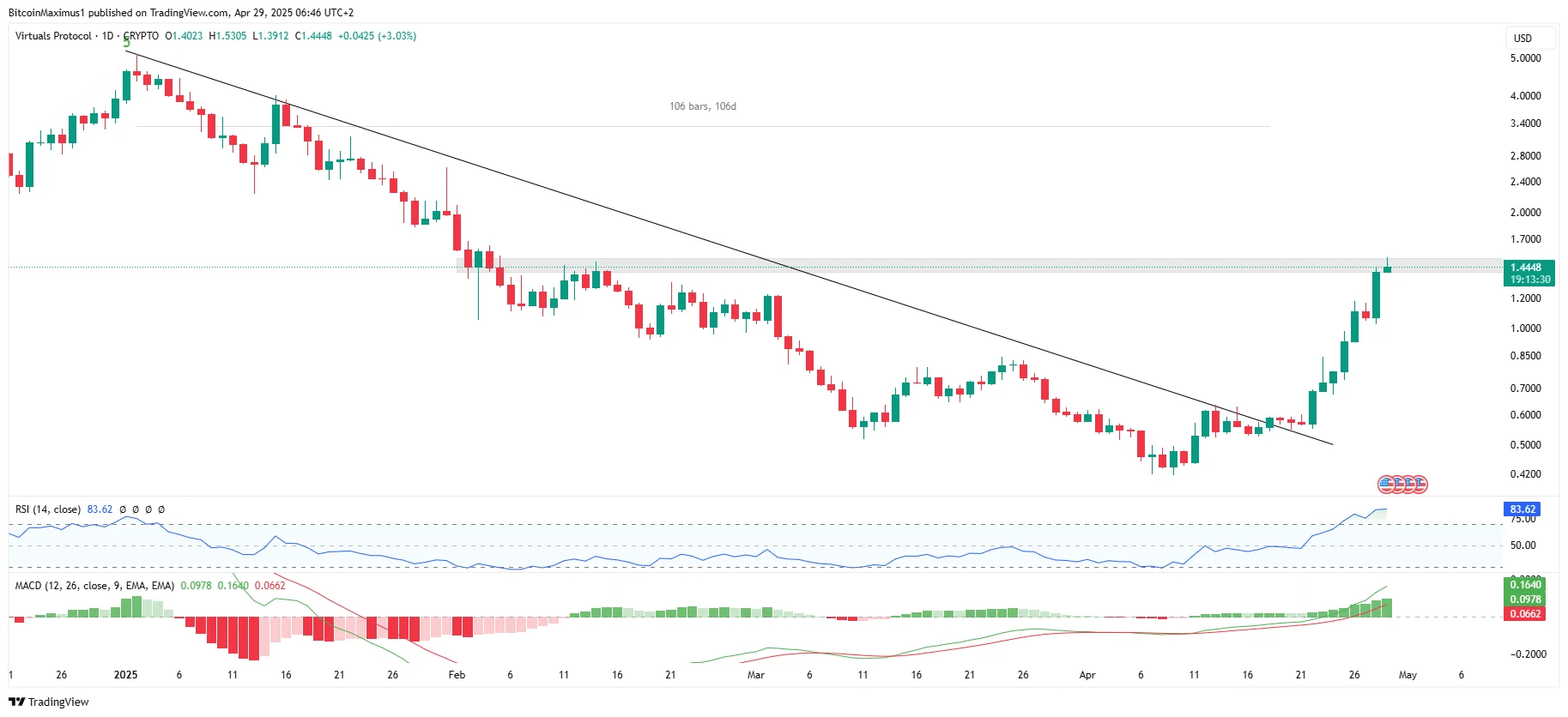The height and width of the screenshot is (717, 1568).
Task: Open the rightmost US flag economic event icon
Action: [1419, 485]
